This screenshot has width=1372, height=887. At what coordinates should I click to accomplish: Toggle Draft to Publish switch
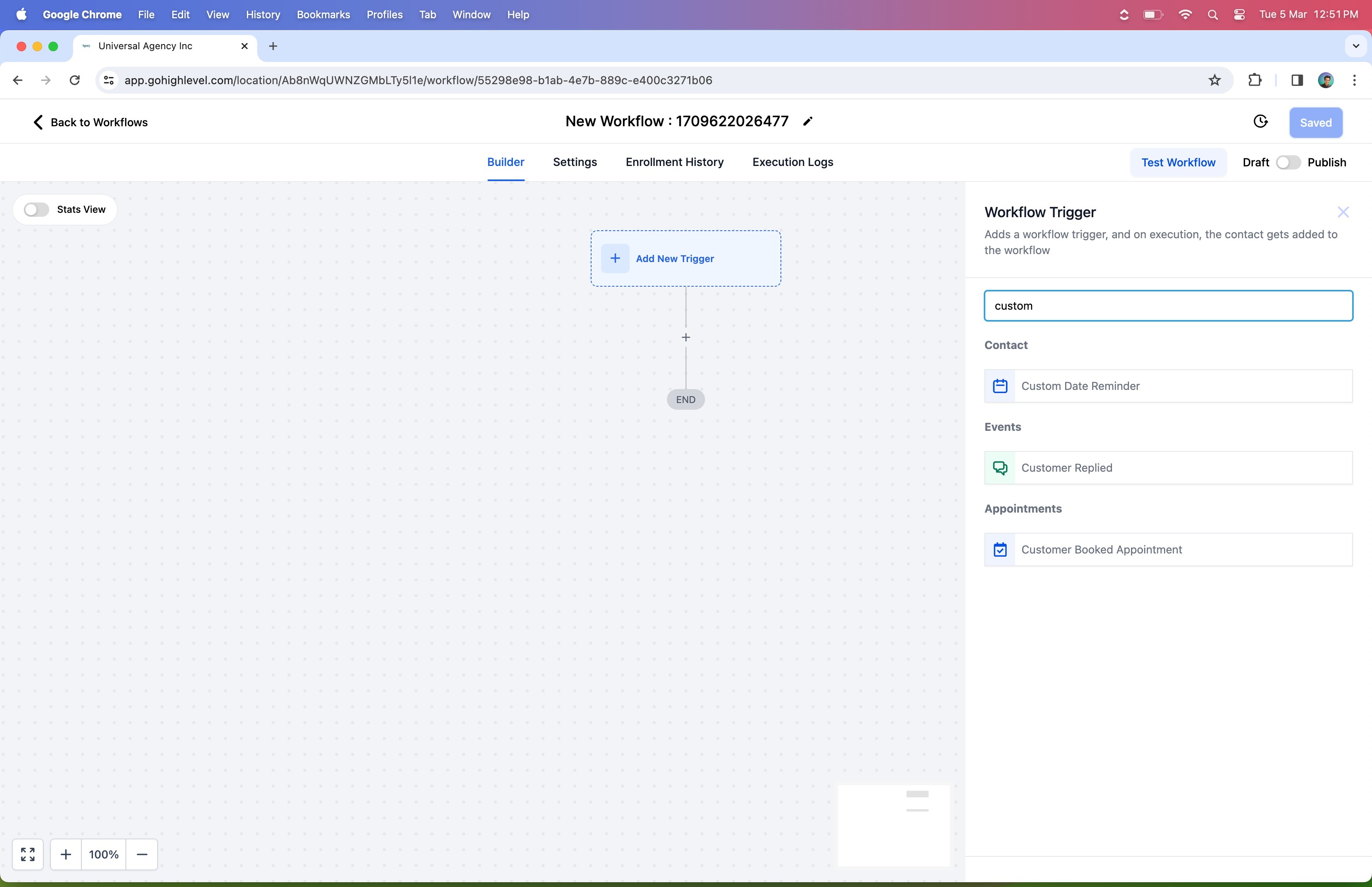pos(1288,162)
